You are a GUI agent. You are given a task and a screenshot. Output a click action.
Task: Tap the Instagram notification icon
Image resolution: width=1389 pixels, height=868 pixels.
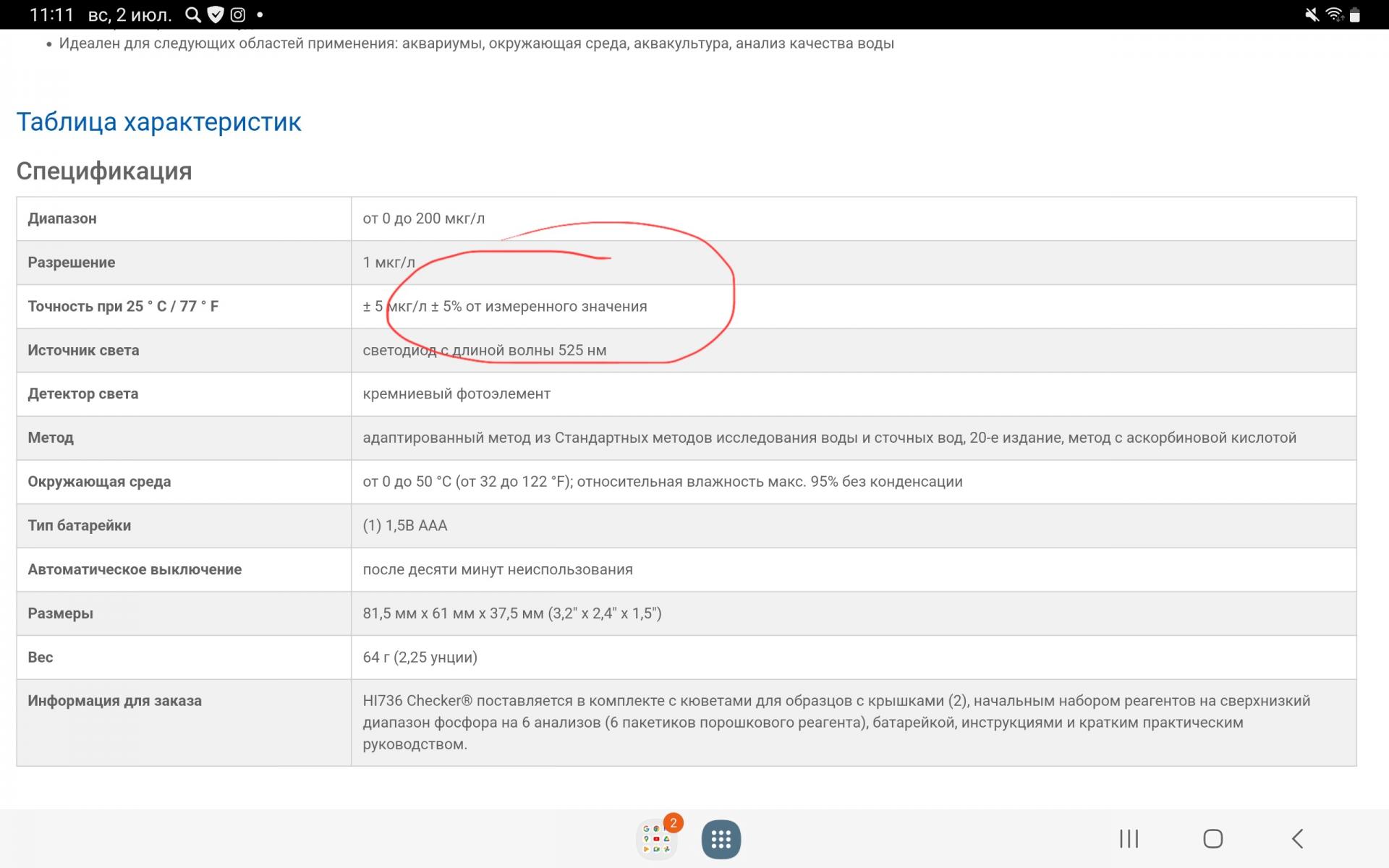(237, 14)
